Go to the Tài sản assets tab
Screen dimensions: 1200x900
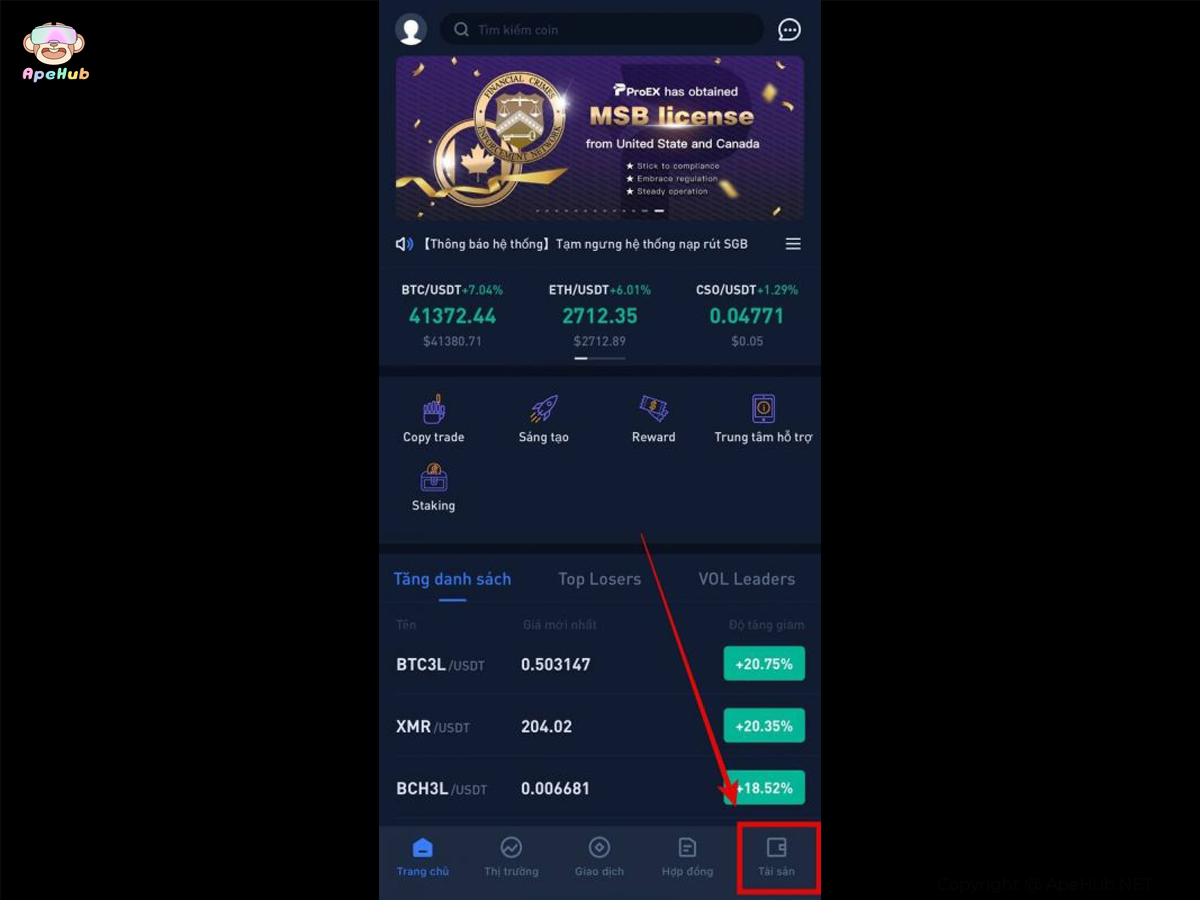coord(777,858)
